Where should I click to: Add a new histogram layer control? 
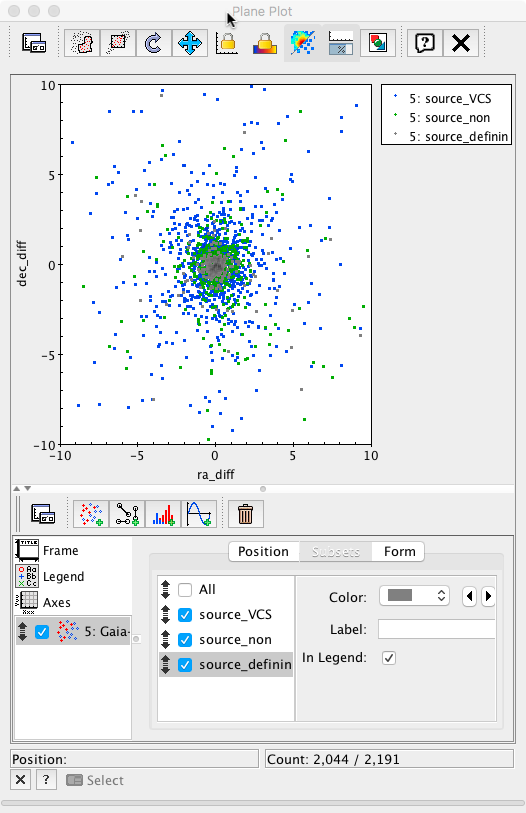coord(163,514)
